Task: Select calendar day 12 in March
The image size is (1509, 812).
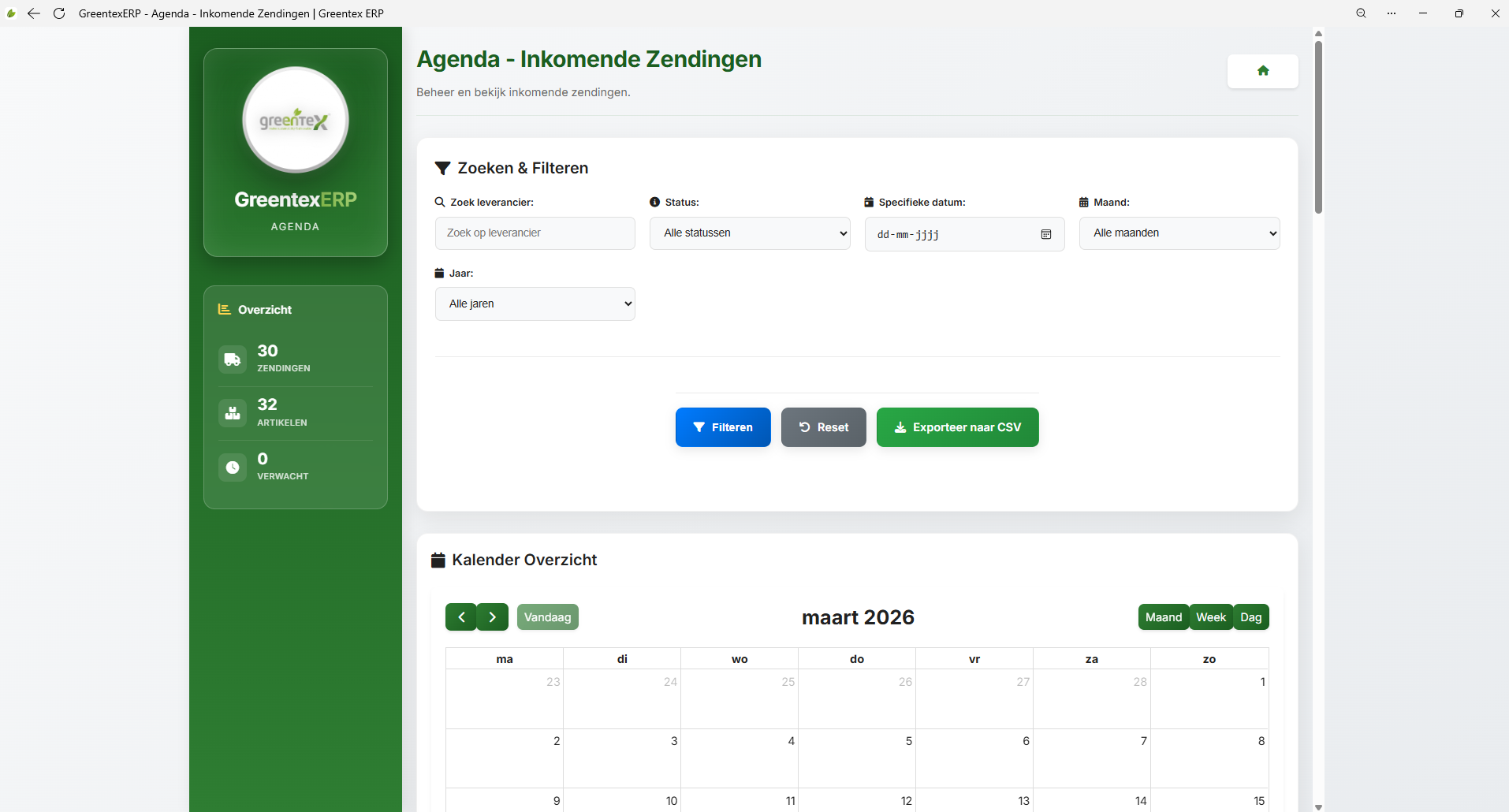Action: [857, 800]
